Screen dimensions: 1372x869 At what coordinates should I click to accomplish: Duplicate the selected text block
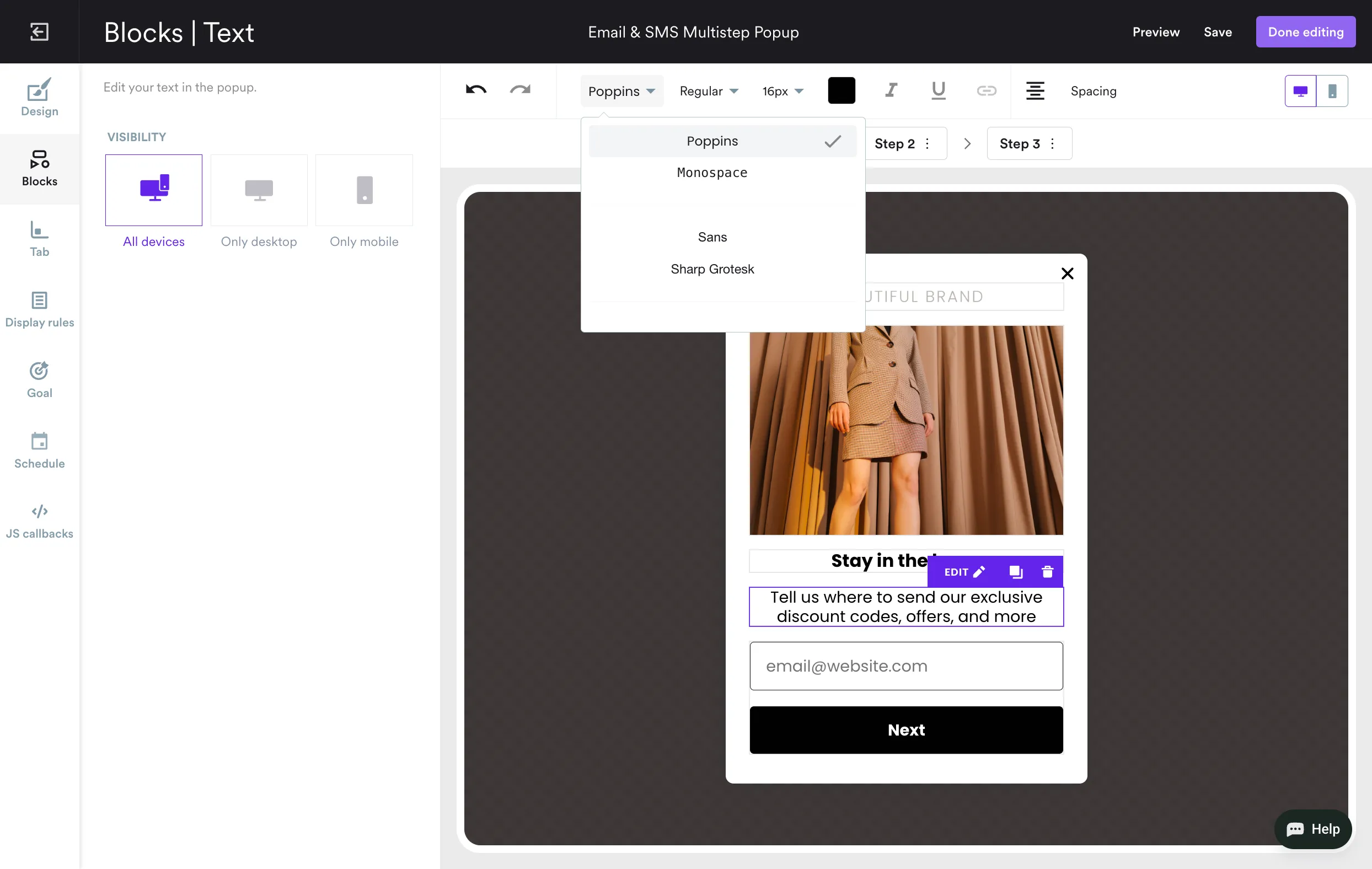[x=1016, y=572]
